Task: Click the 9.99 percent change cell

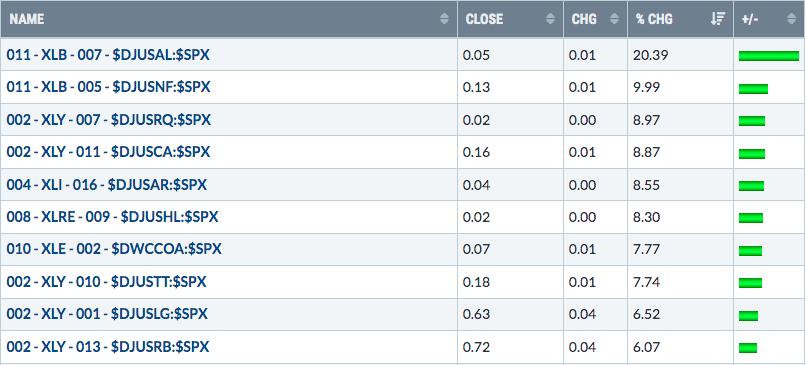Action: click(x=680, y=87)
